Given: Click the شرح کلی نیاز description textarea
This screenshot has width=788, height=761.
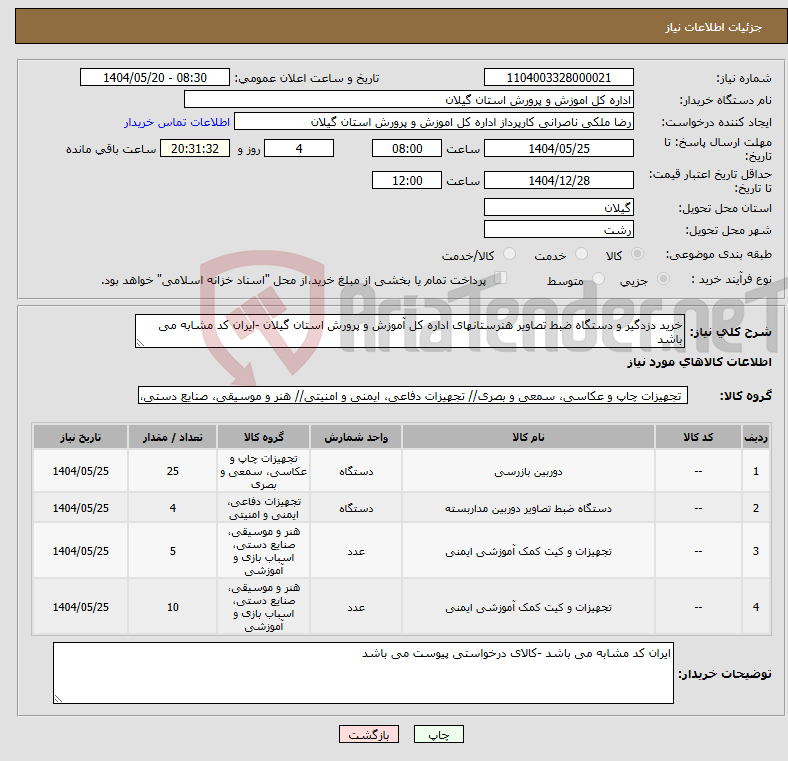Looking at the screenshot, I should pyautogui.click(x=410, y=331).
